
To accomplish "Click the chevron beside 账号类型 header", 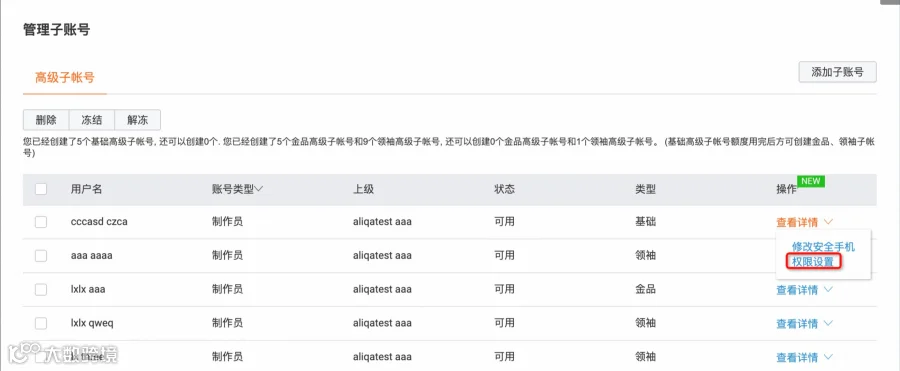I will (x=259, y=189).
